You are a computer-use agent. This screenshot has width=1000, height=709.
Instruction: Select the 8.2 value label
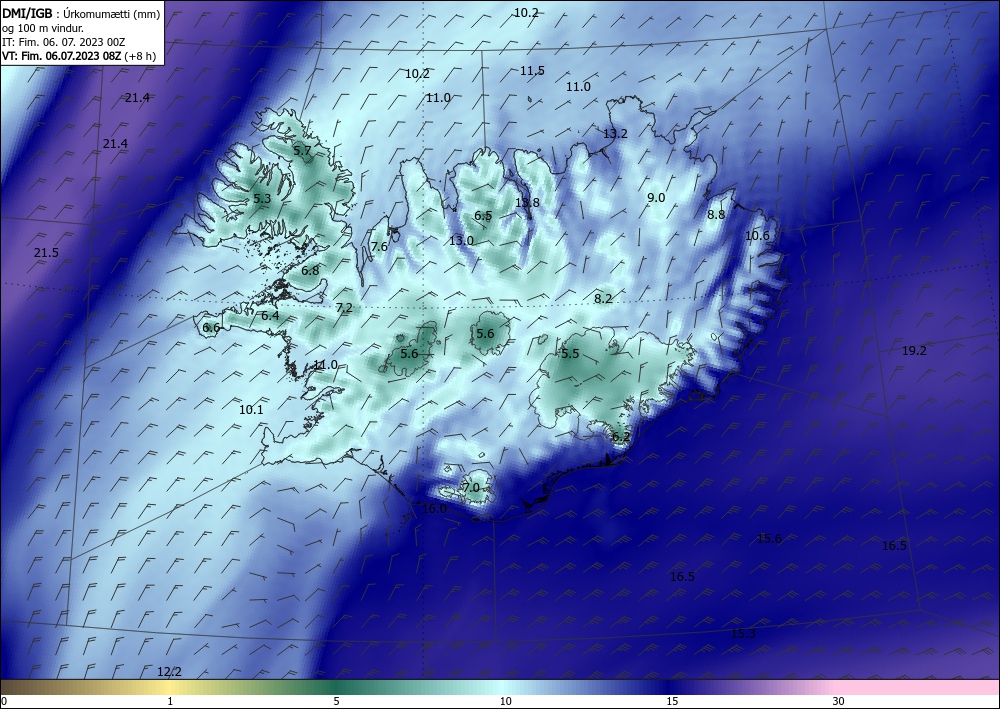pyautogui.click(x=603, y=298)
